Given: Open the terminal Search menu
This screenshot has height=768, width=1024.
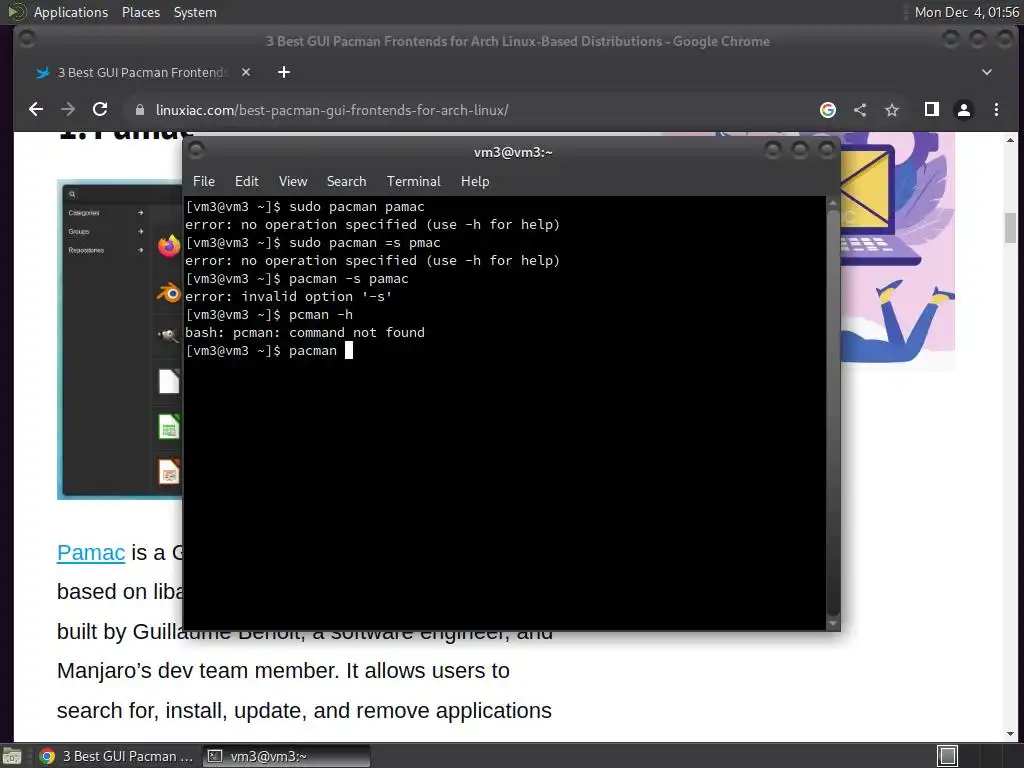Looking at the screenshot, I should click(x=346, y=182).
